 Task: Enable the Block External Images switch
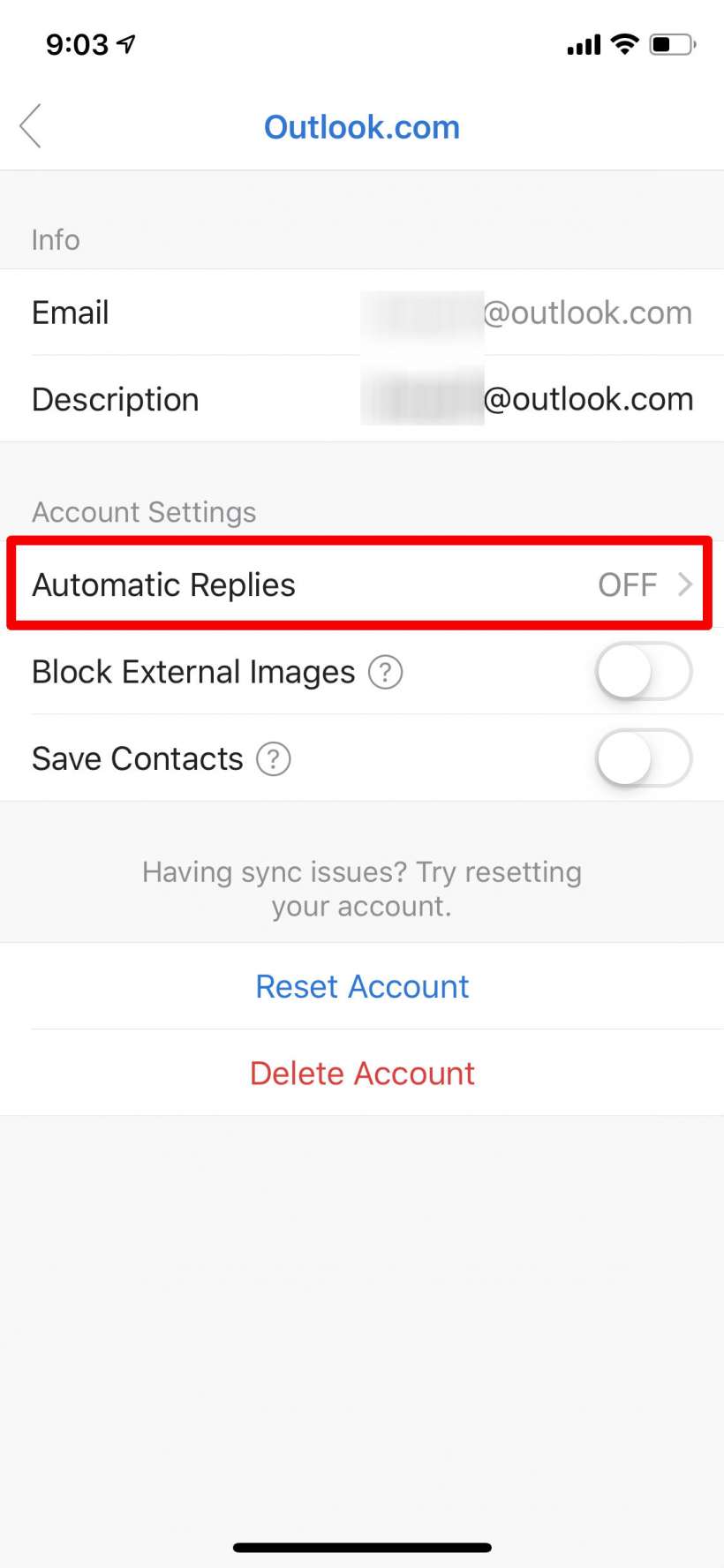tap(644, 672)
